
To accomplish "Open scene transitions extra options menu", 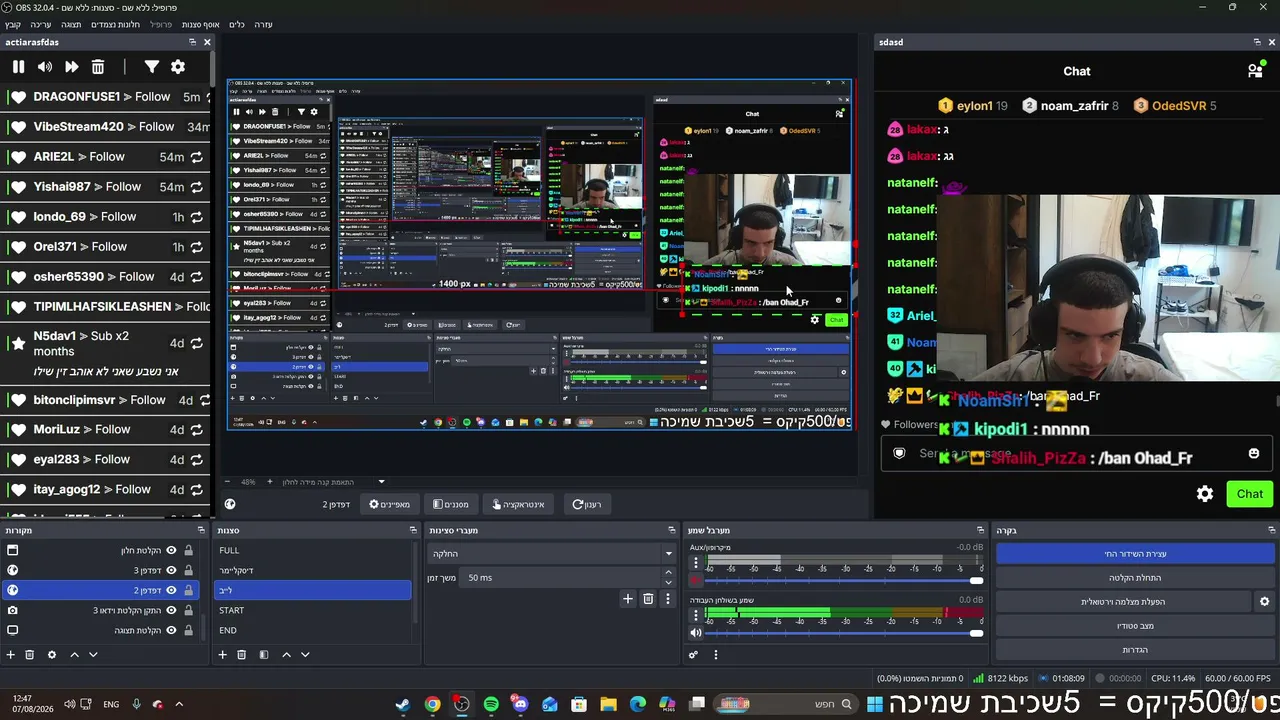I will click(x=668, y=599).
